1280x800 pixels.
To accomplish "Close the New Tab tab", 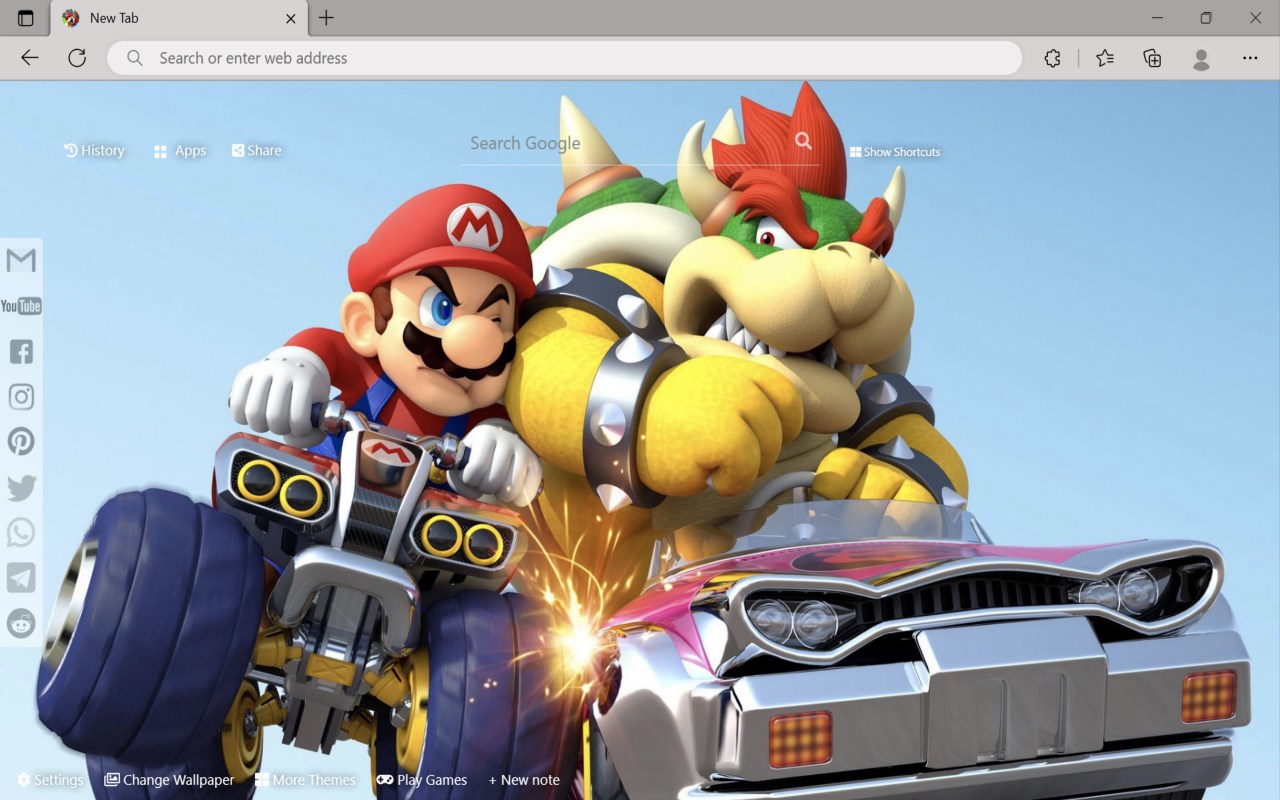I will coord(291,18).
